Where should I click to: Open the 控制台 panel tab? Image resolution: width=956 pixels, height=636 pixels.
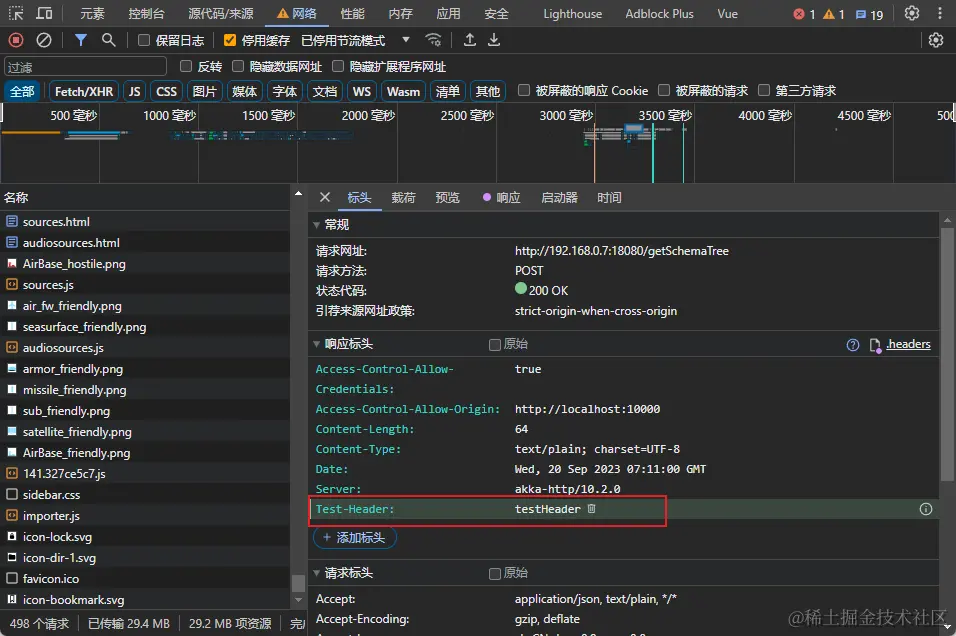tap(147, 14)
